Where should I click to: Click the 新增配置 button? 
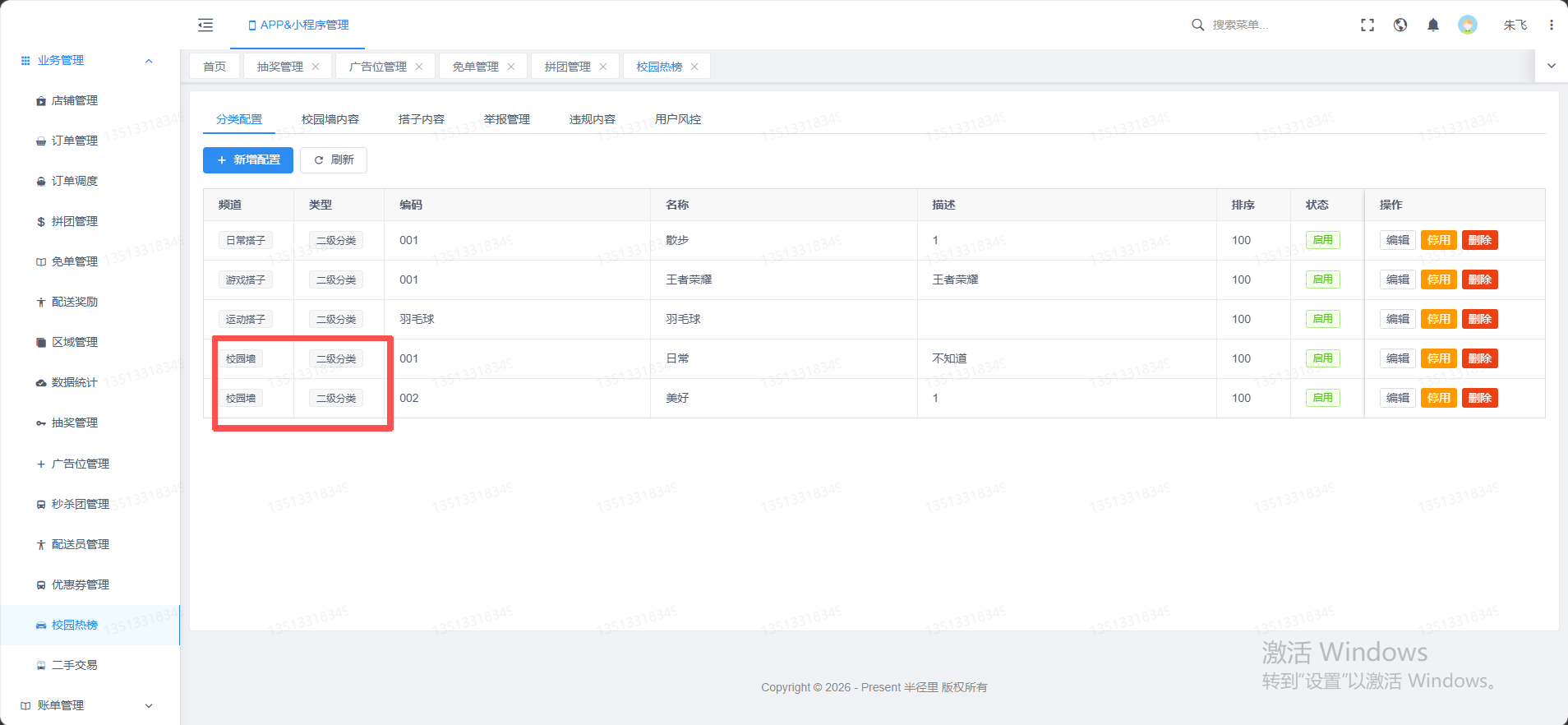(248, 159)
